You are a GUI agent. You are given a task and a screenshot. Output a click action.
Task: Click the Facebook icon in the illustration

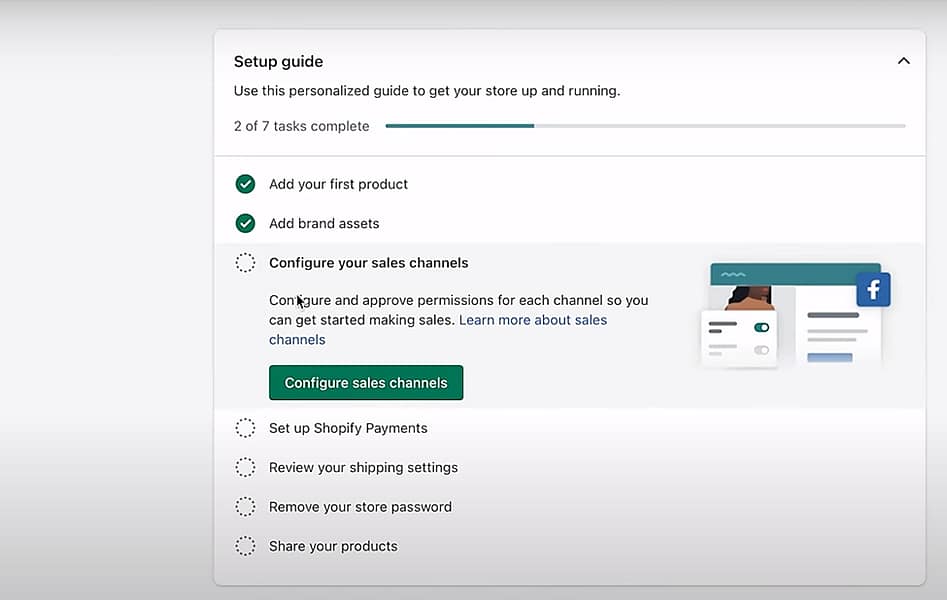coord(873,289)
